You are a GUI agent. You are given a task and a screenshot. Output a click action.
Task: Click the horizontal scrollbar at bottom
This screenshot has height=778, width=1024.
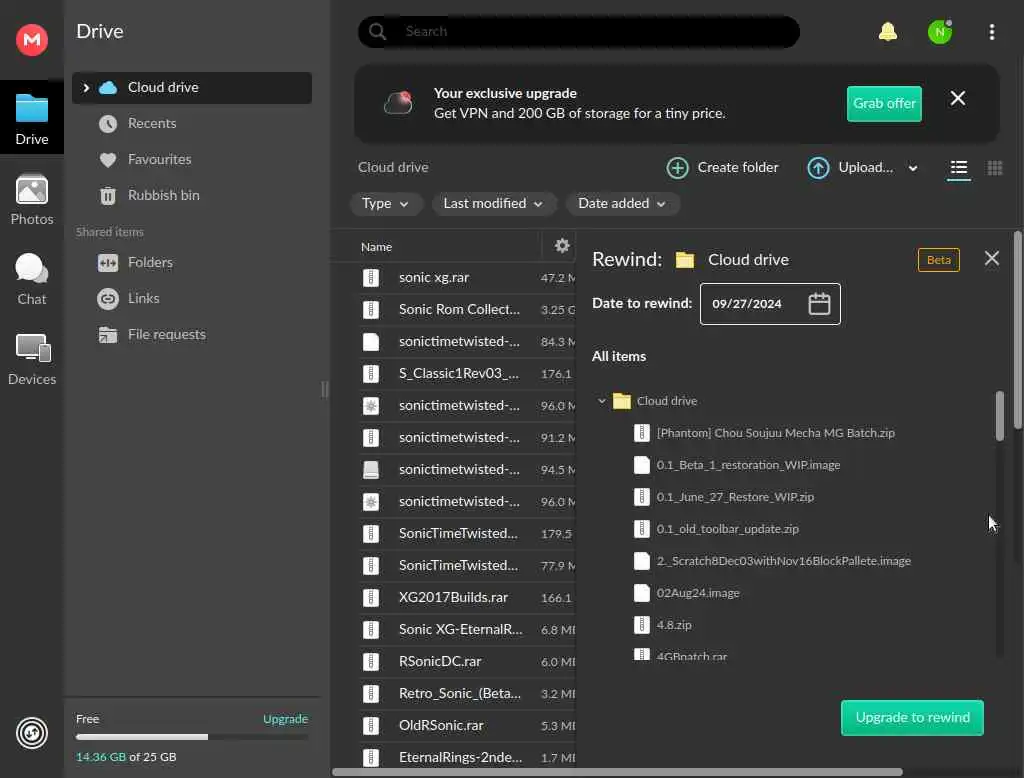617,772
